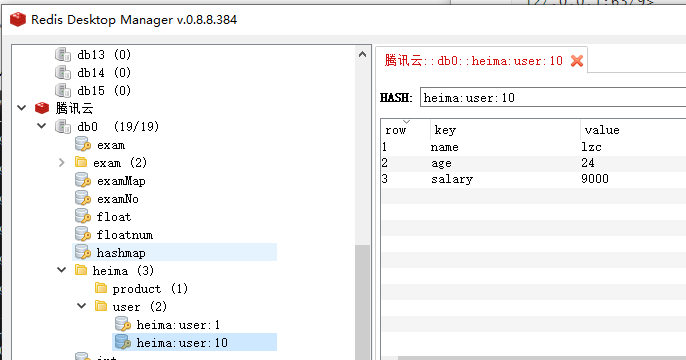Open the exam key

tap(111, 145)
